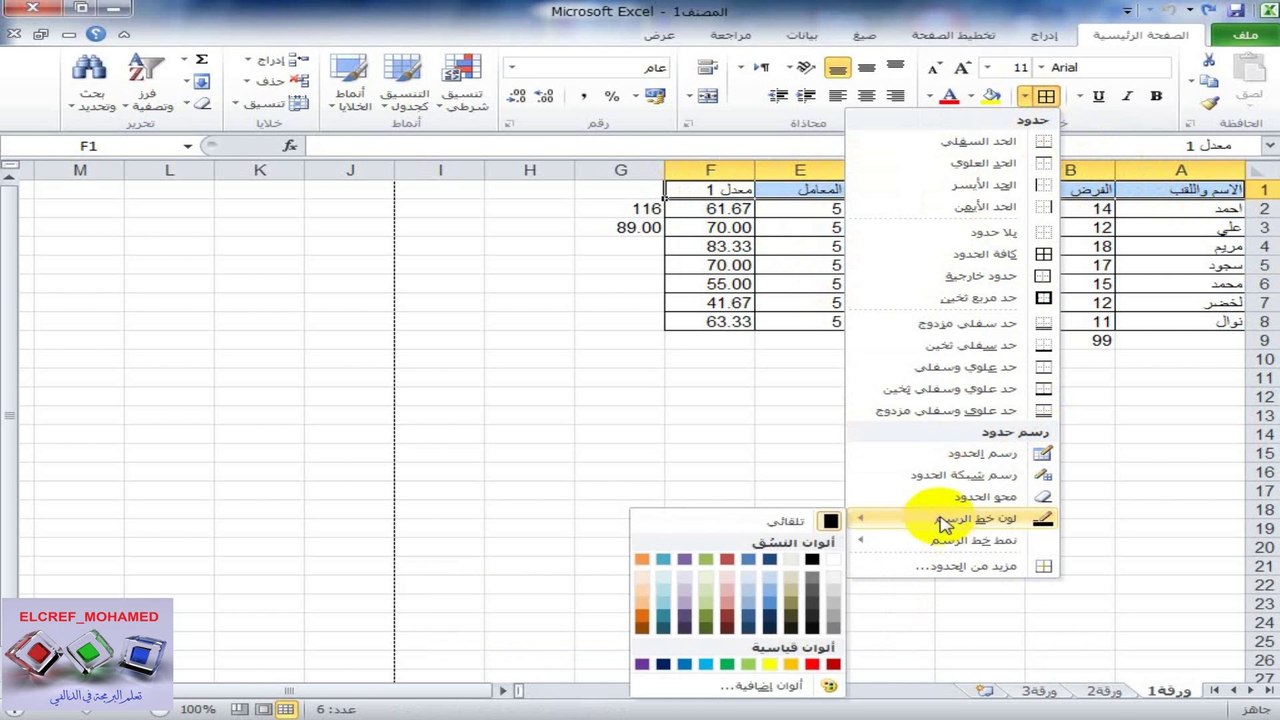1280x720 pixels.
Task: Expand the Insert (إدراج) cells dropdown
Action: (x=247, y=61)
